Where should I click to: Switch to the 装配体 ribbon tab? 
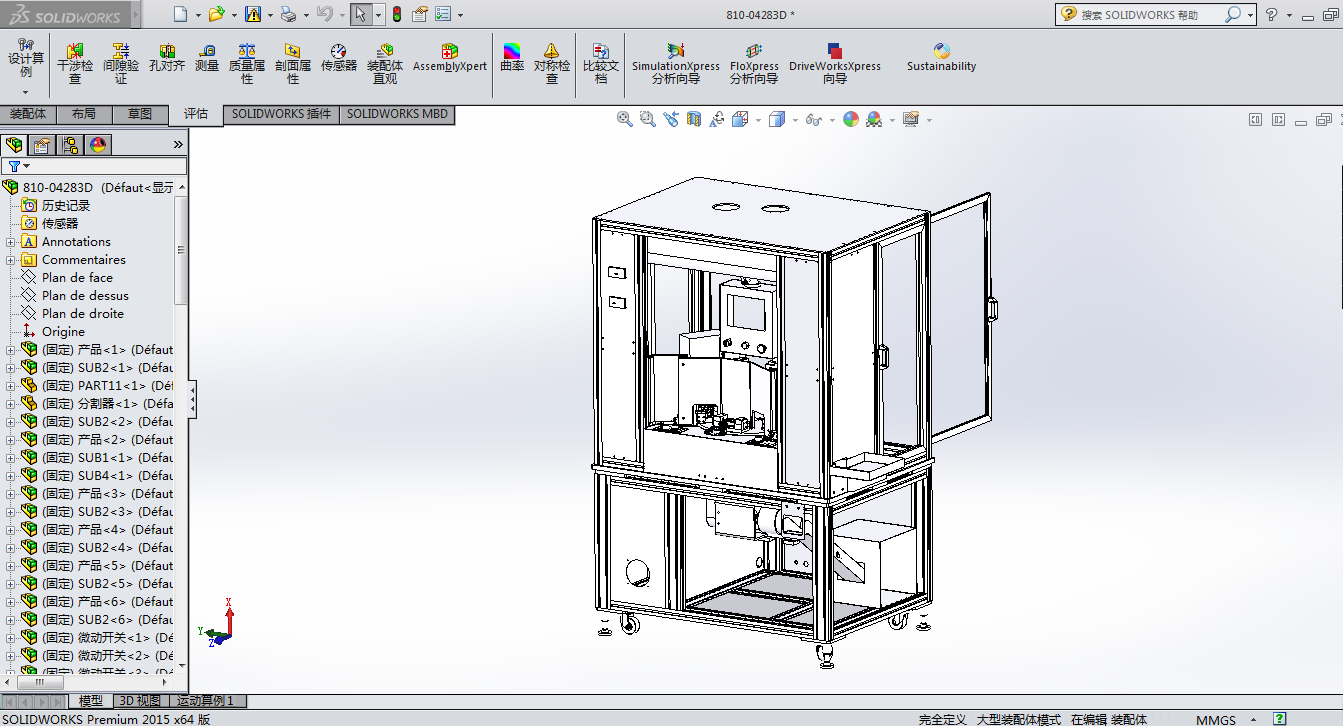(x=28, y=114)
